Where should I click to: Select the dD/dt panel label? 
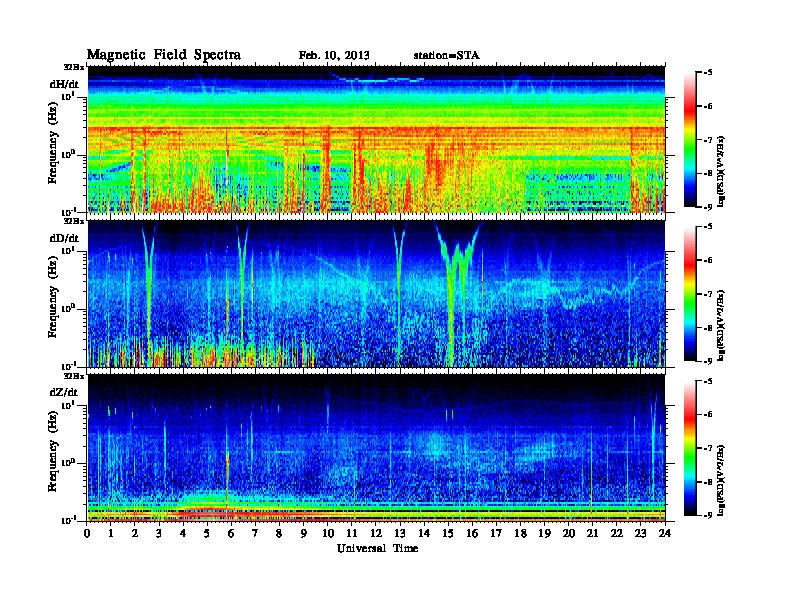pos(64,238)
